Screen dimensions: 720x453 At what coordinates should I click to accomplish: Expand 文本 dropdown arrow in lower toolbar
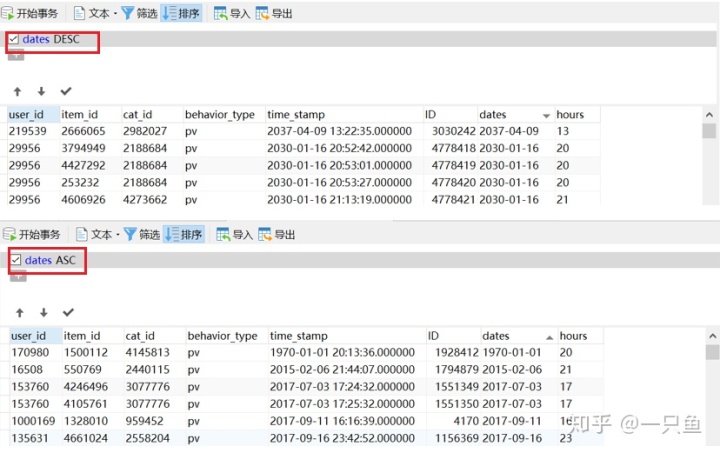[118, 235]
